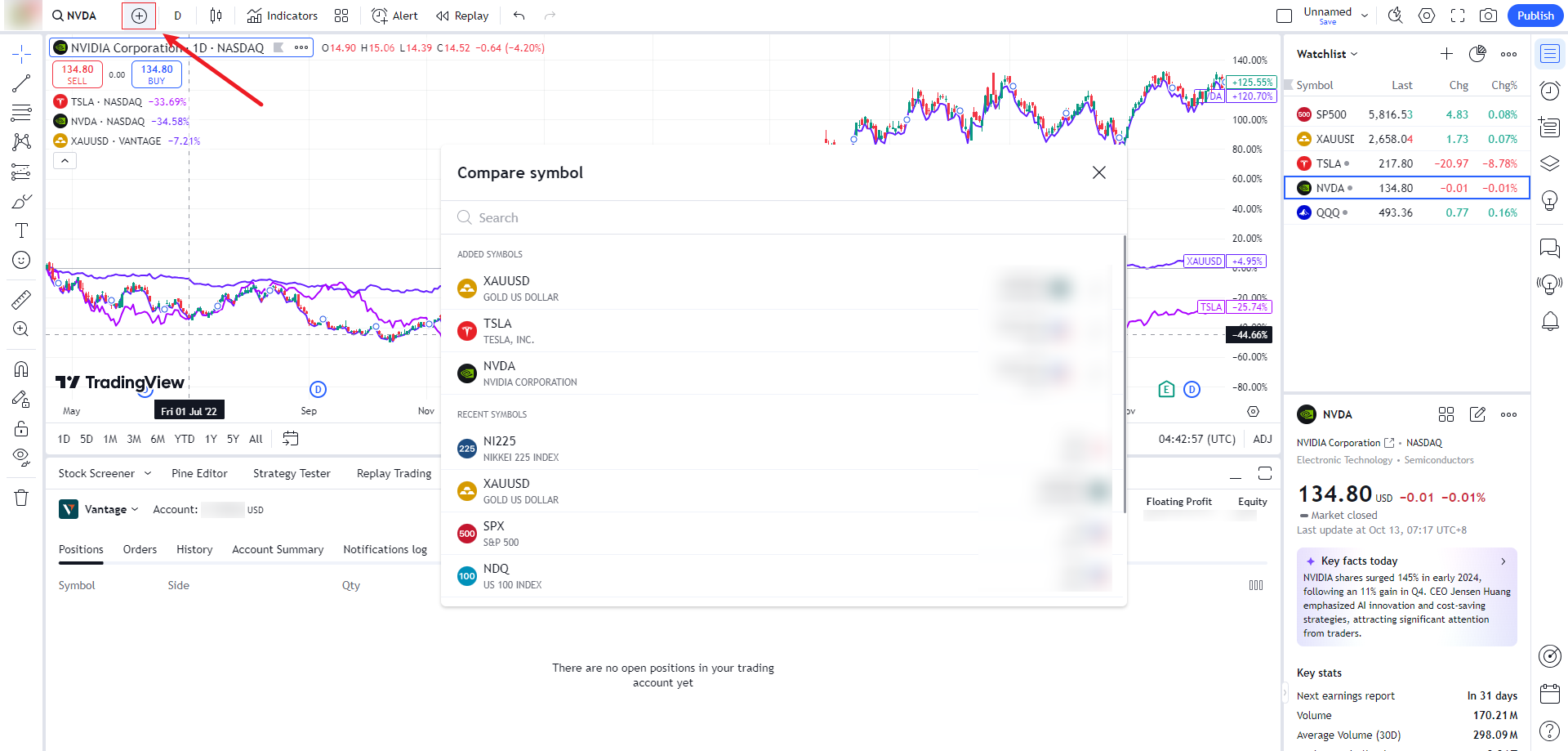The width and height of the screenshot is (1568, 751).
Task: Collapse the chart legend with chevron
Action: click(65, 161)
